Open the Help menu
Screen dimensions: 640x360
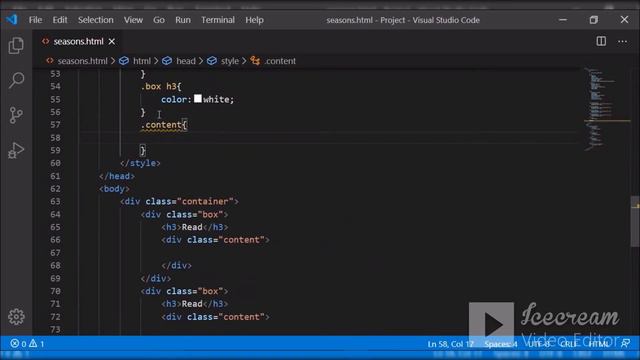click(254, 20)
